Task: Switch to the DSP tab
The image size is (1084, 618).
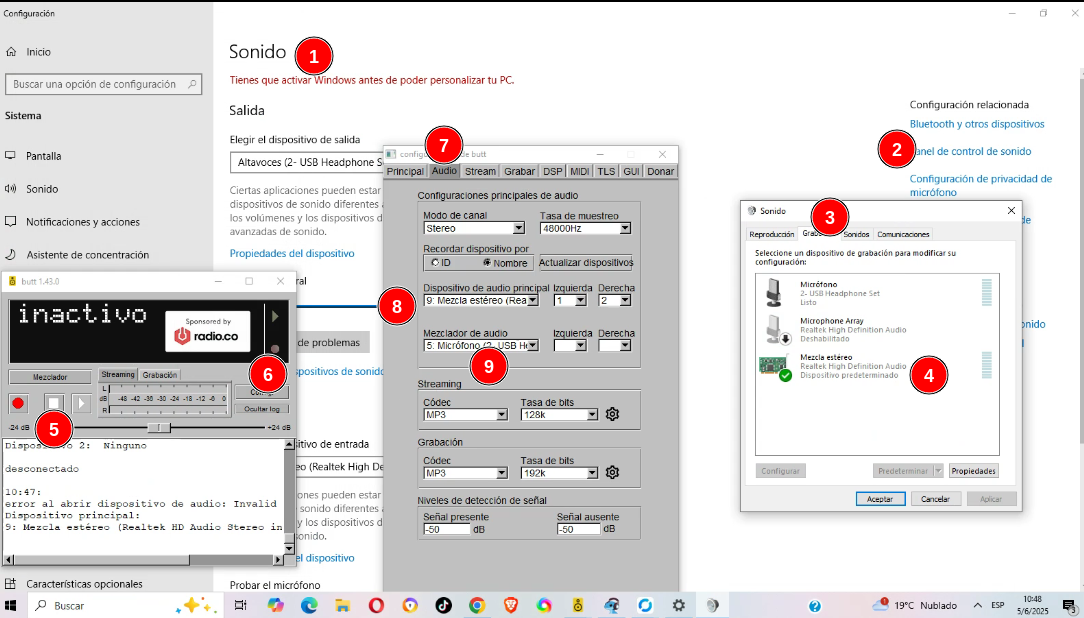Action: (552, 171)
